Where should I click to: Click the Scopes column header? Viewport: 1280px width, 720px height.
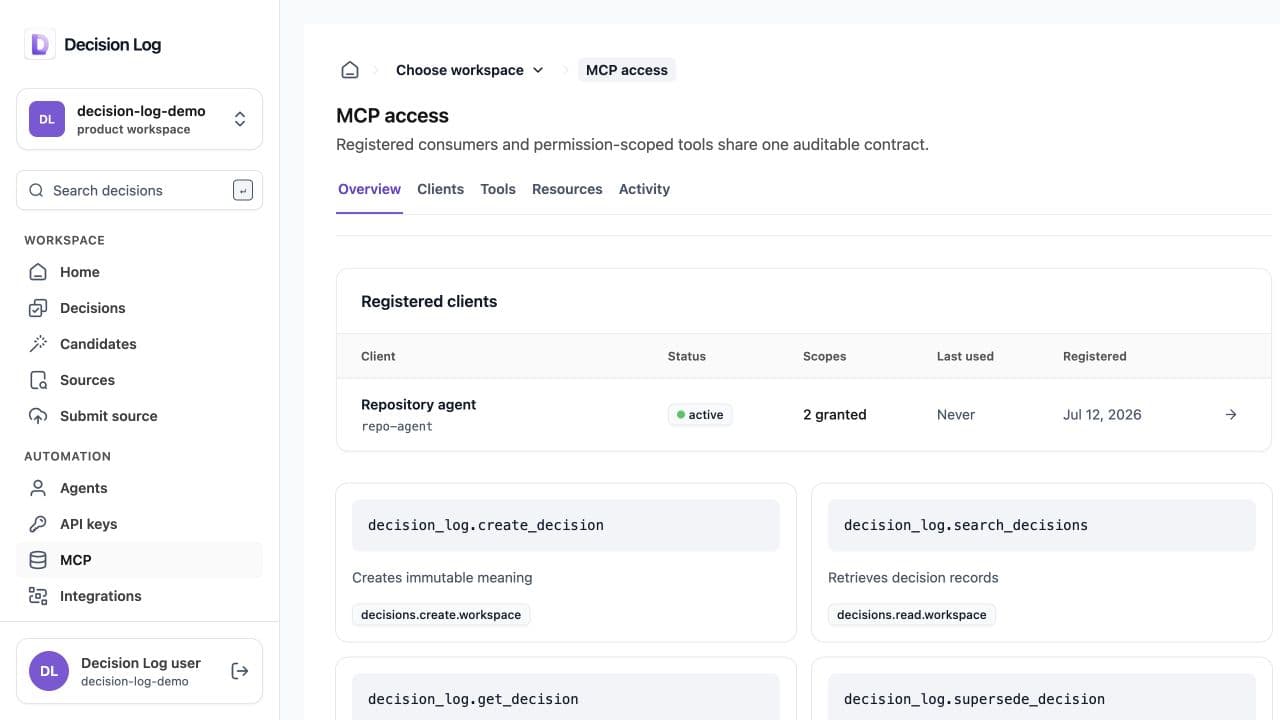(825, 356)
